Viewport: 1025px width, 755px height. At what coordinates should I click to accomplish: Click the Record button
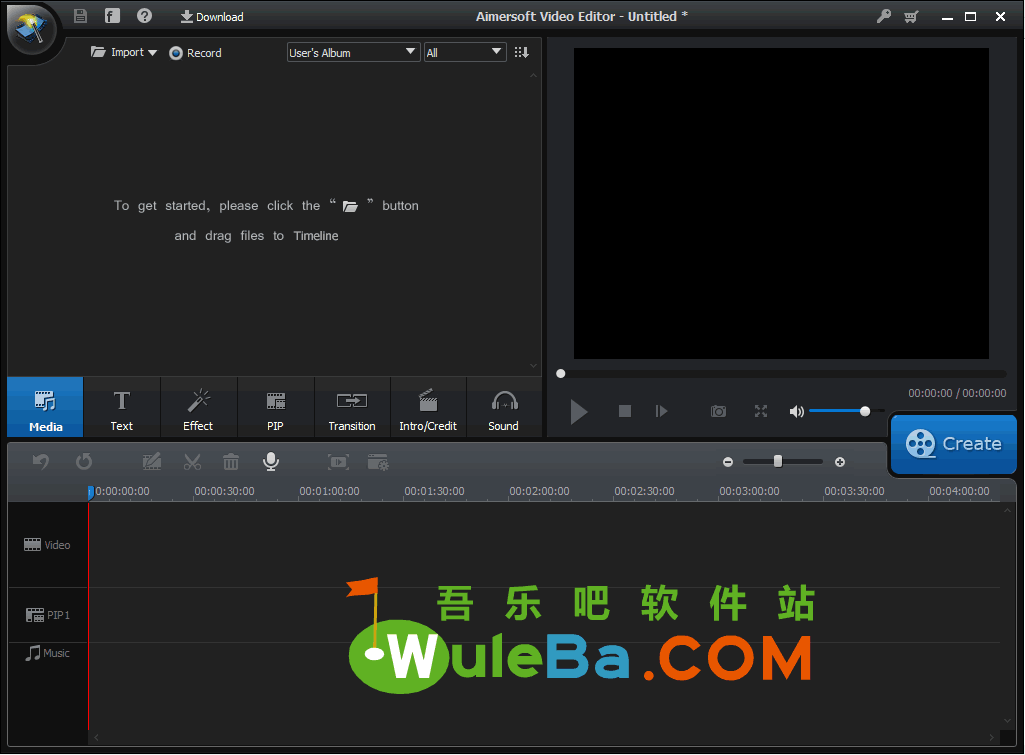(x=195, y=53)
